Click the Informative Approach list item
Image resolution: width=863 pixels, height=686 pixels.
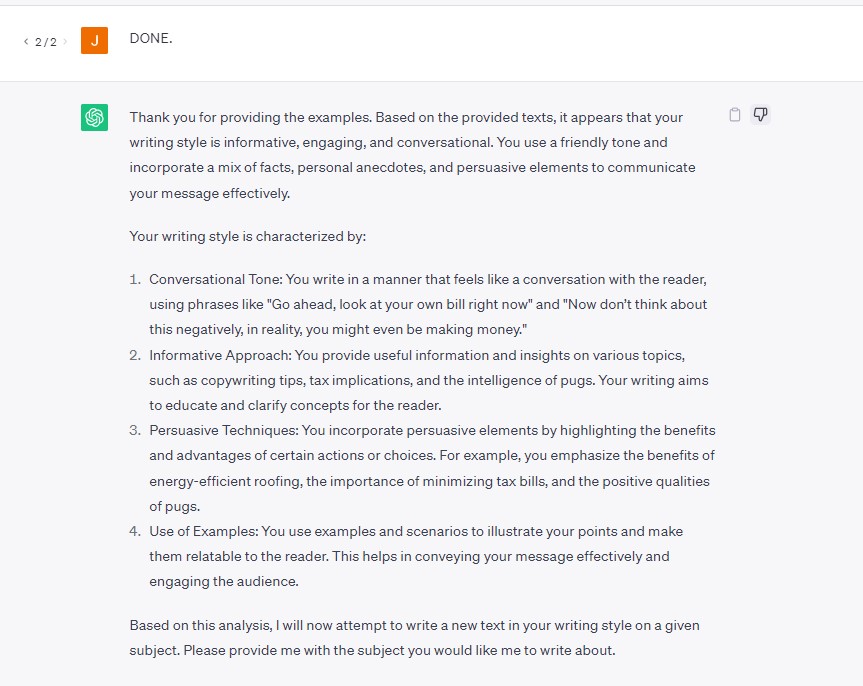(430, 380)
